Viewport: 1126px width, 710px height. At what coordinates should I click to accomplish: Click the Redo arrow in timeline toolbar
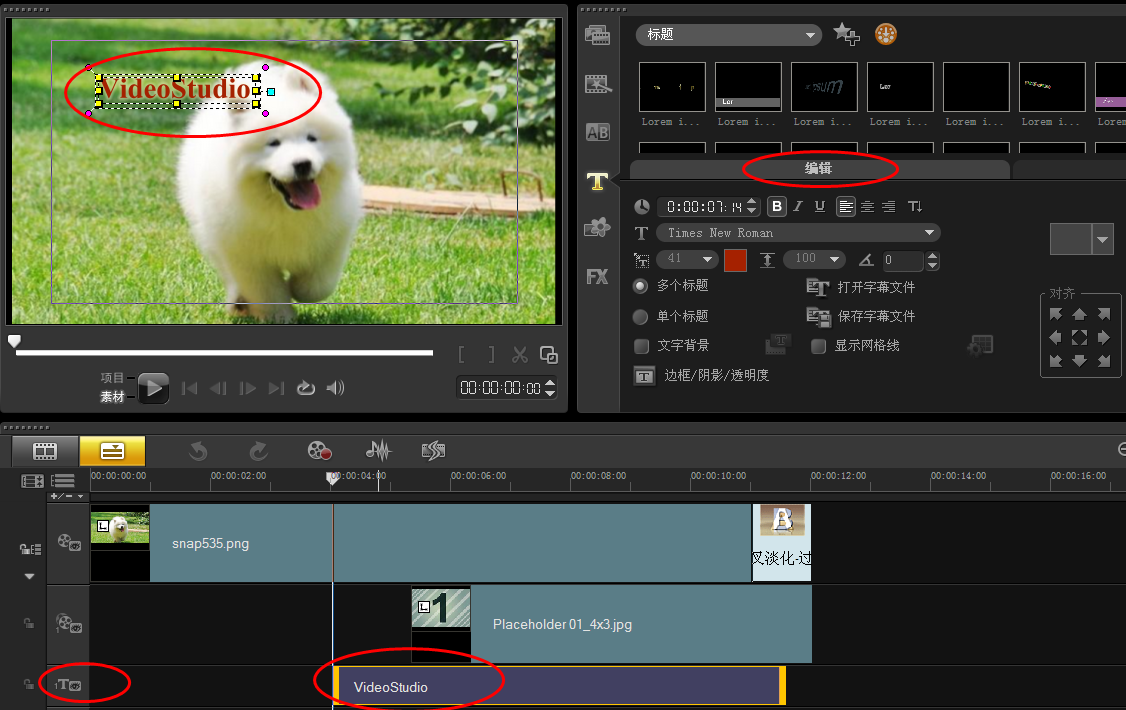(x=259, y=451)
